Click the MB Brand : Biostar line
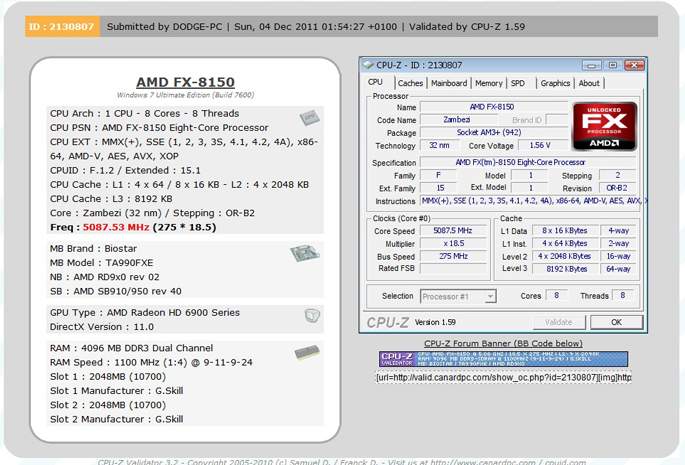Viewport: 685px width, 465px height. click(93, 248)
